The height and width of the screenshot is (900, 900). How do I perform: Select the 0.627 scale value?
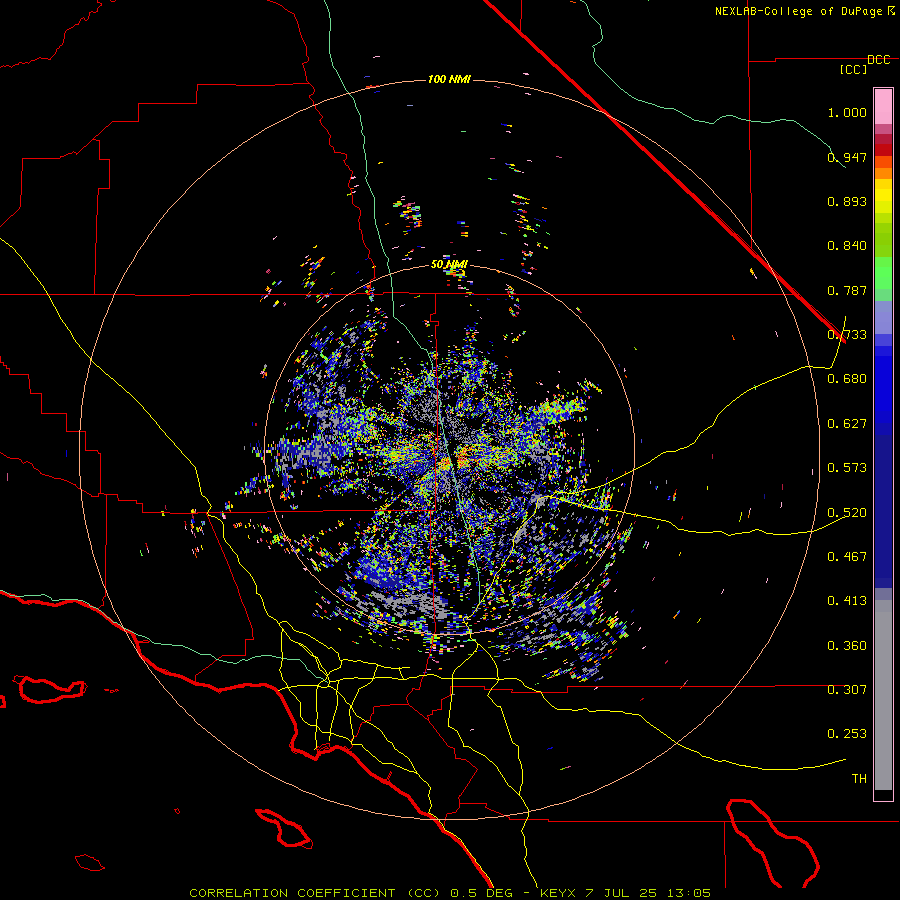(x=847, y=424)
